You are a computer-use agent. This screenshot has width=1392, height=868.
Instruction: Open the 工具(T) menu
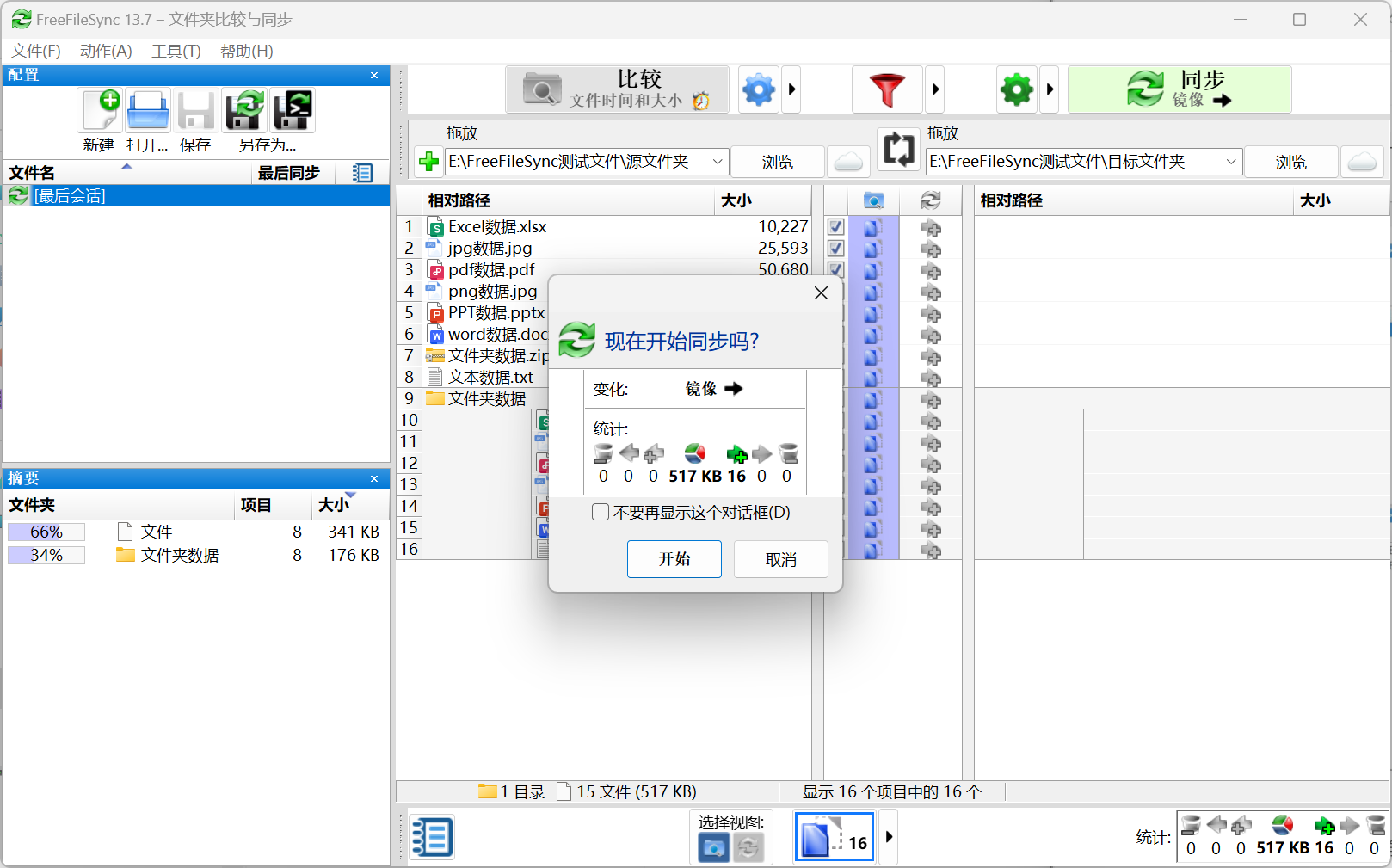click(x=176, y=52)
